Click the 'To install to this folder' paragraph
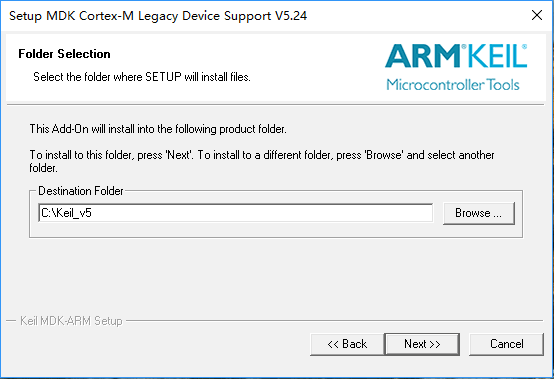 click(x=262, y=161)
